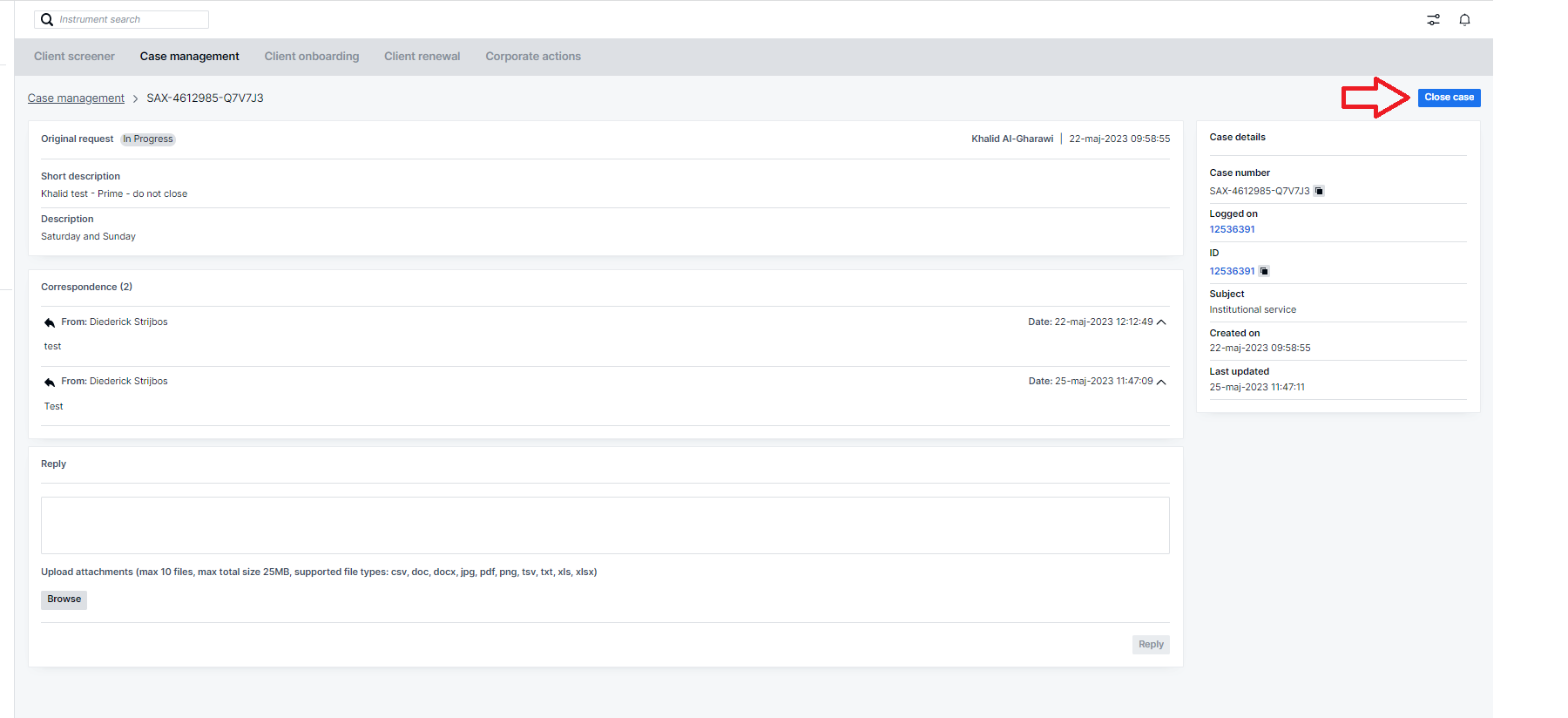Click the lowercase 'test' message body
Screen dimensions: 1568x718
point(52,347)
